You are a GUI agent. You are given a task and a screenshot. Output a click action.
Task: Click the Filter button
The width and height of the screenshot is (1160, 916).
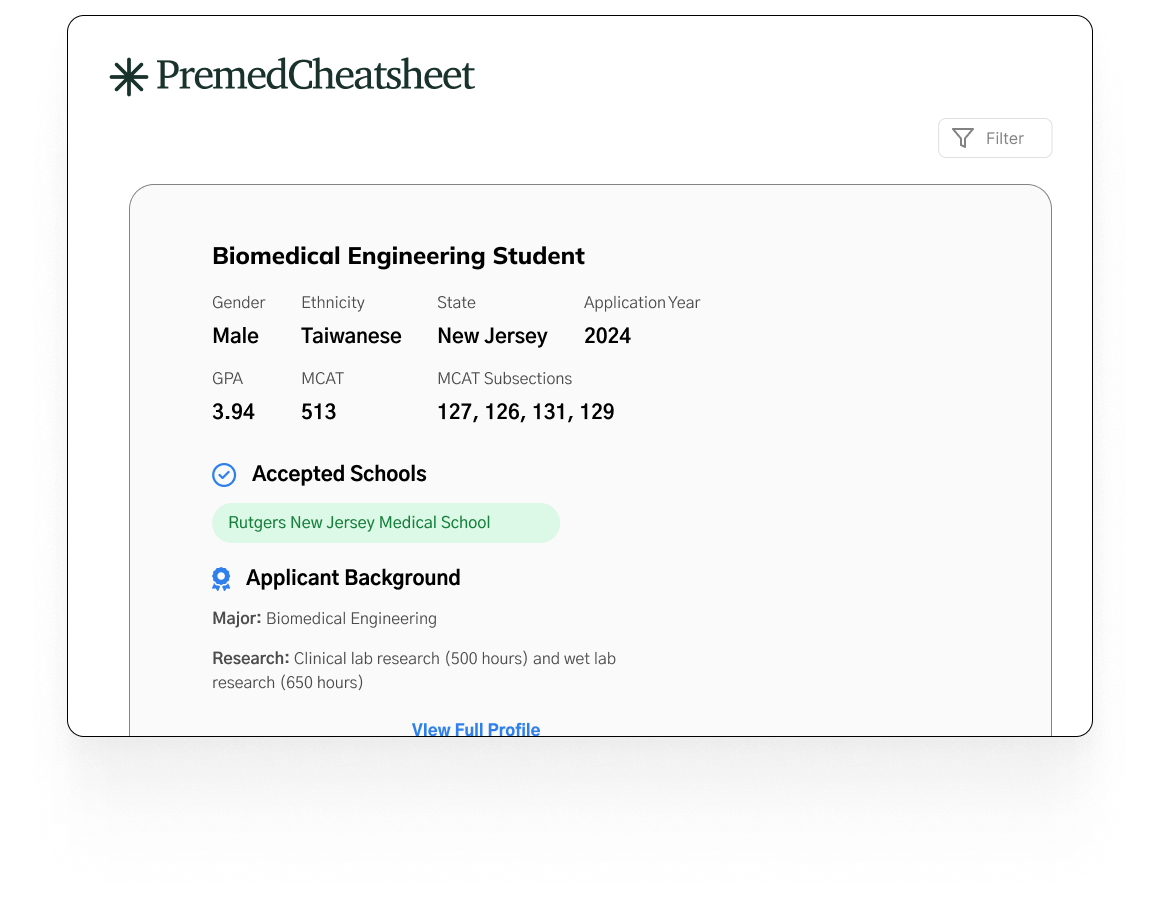tap(994, 138)
